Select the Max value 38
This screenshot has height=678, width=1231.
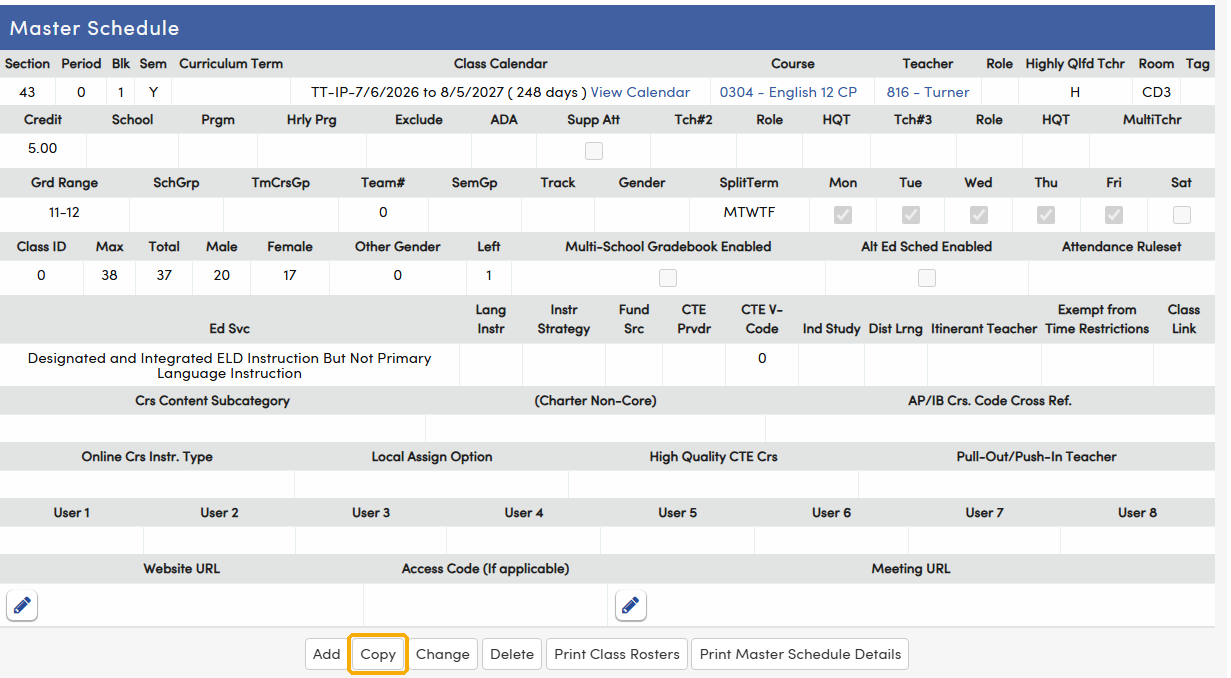pyautogui.click(x=110, y=275)
